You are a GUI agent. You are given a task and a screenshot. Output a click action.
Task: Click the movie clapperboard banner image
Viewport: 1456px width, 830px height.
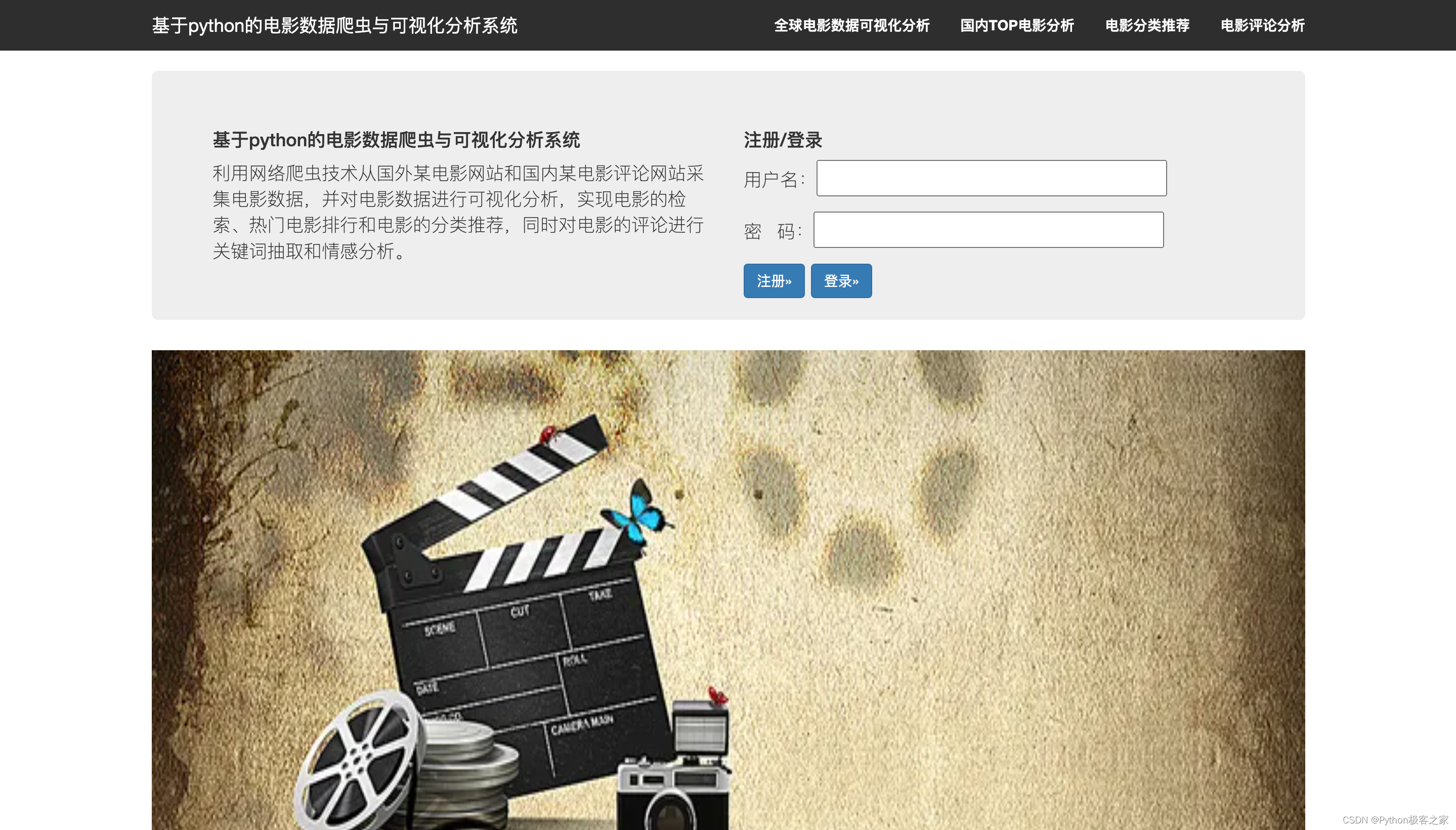coord(727,590)
